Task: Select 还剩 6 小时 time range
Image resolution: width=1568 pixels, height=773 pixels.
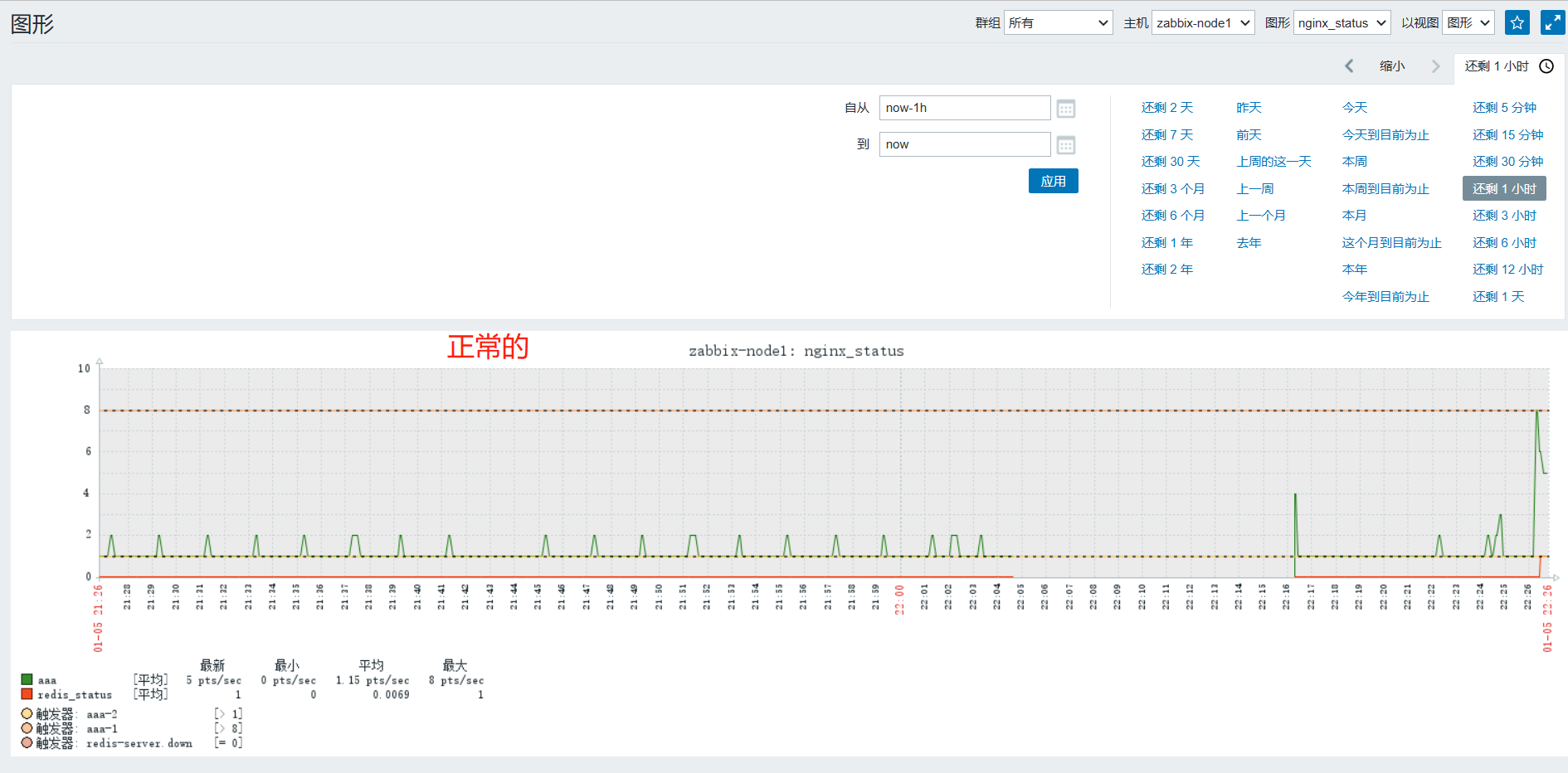Action: 1505,242
